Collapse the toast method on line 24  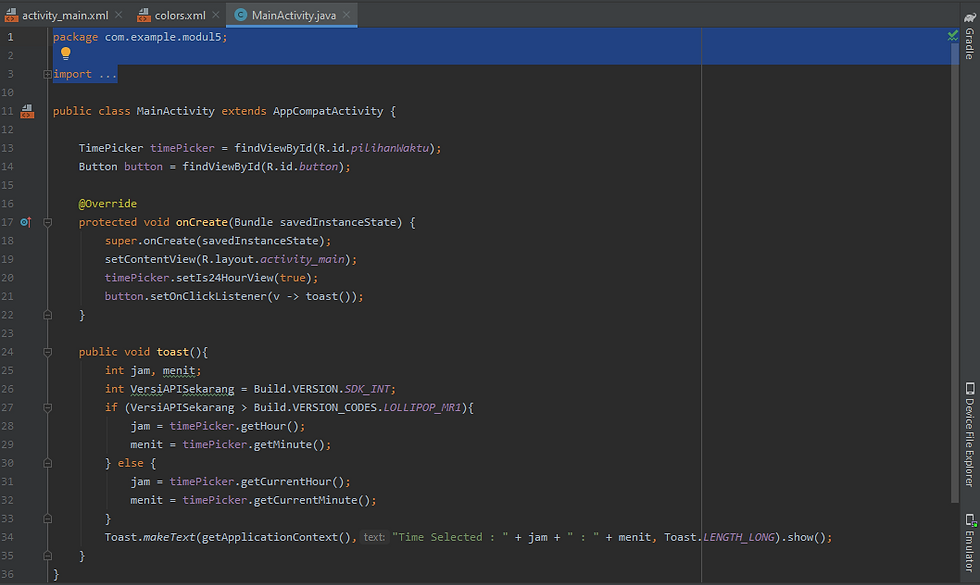point(48,352)
